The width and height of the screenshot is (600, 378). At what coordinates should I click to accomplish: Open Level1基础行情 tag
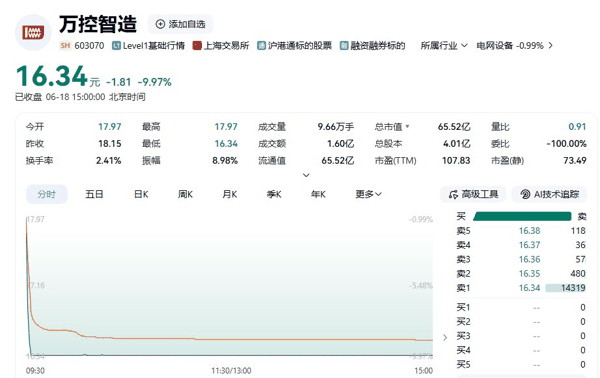[148, 46]
